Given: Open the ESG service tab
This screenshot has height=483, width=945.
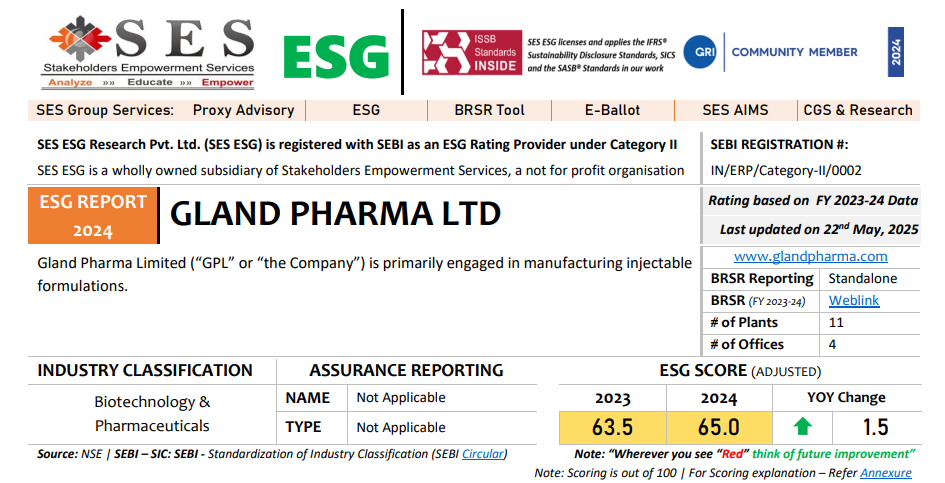Looking at the screenshot, I should pos(366,110).
